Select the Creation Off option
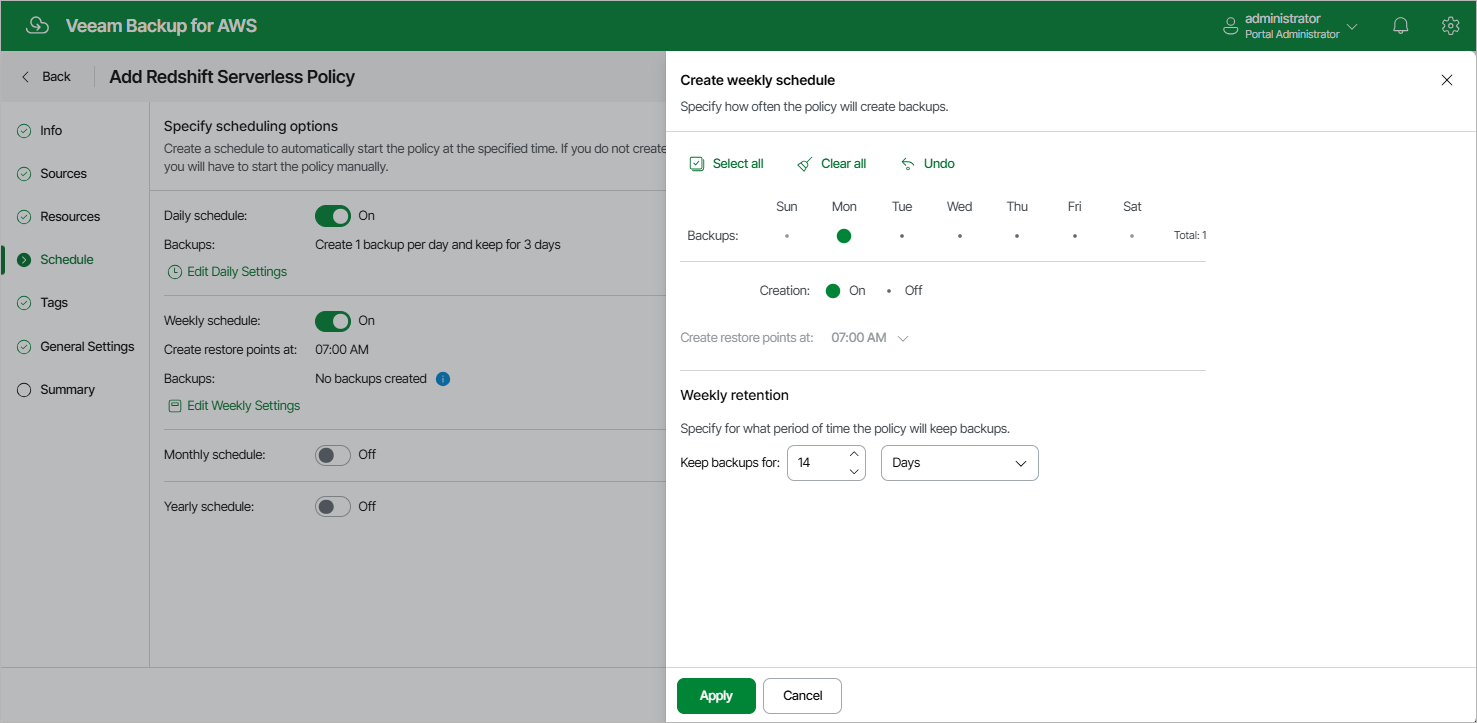1477x723 pixels. (889, 291)
